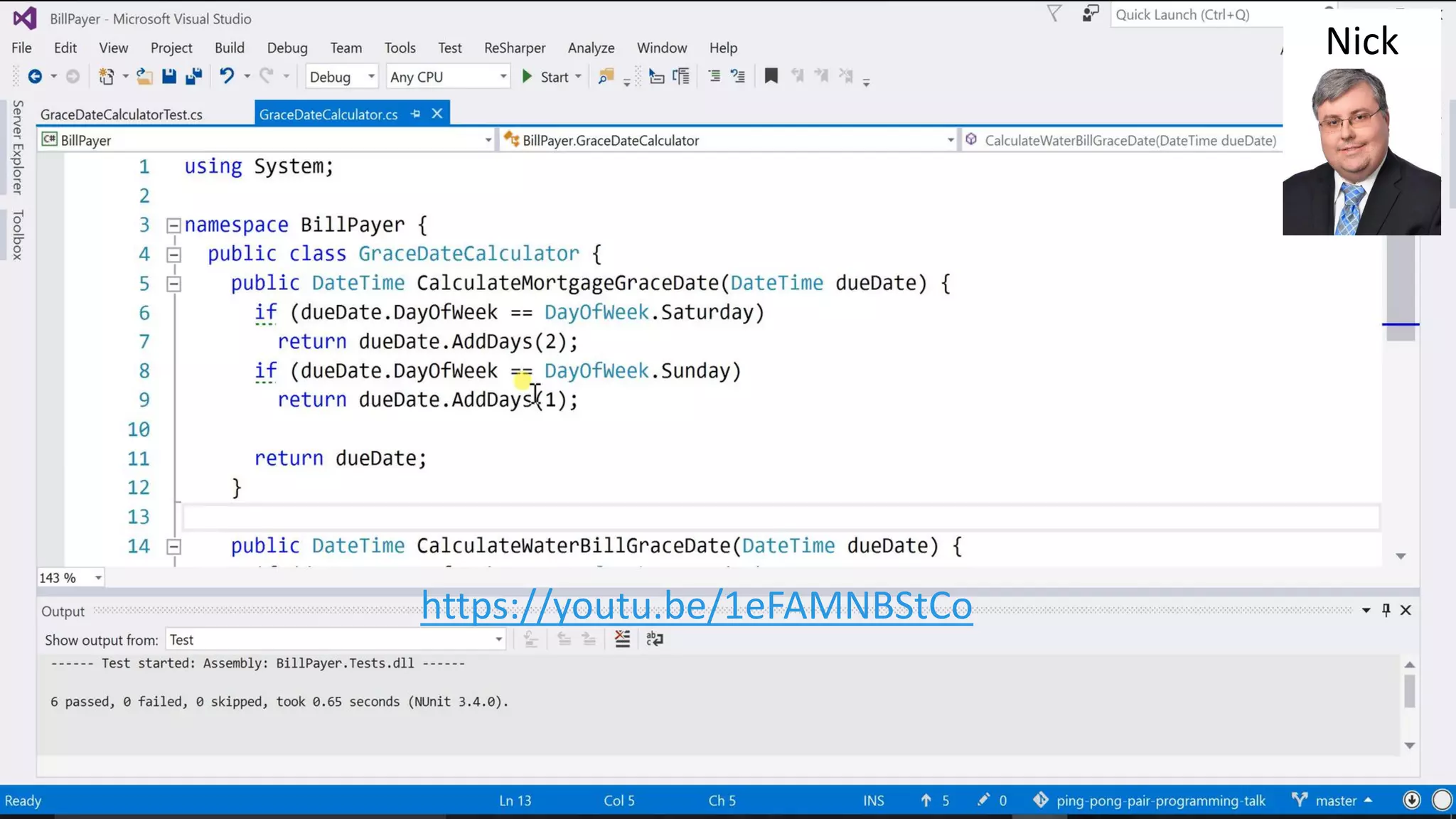1456x819 pixels.
Task: Click the youtu.be video link
Action: pyautogui.click(x=696, y=606)
